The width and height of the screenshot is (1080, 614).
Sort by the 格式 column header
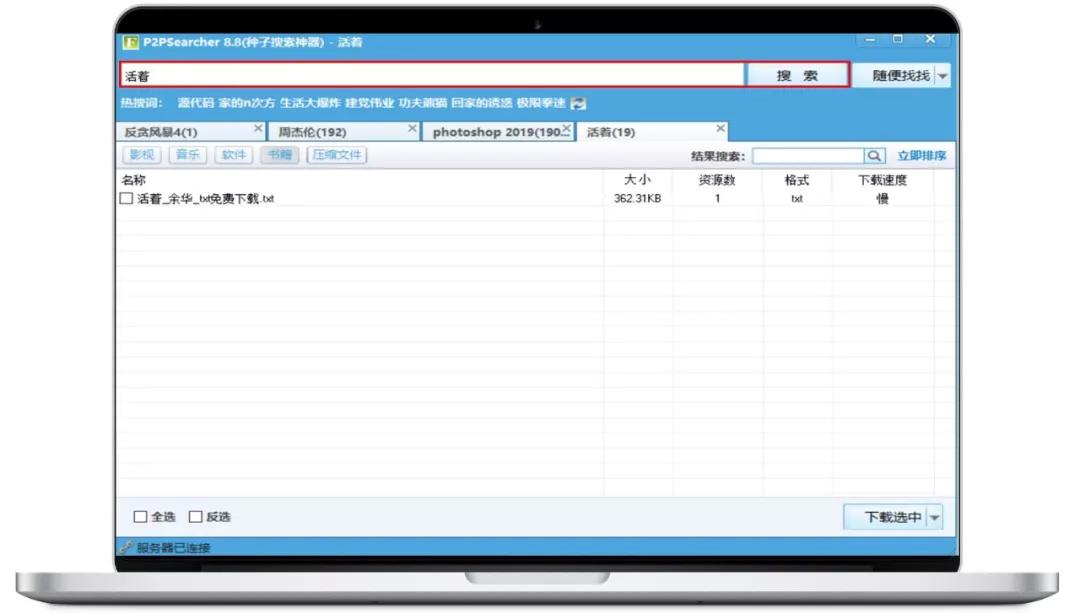(x=797, y=180)
